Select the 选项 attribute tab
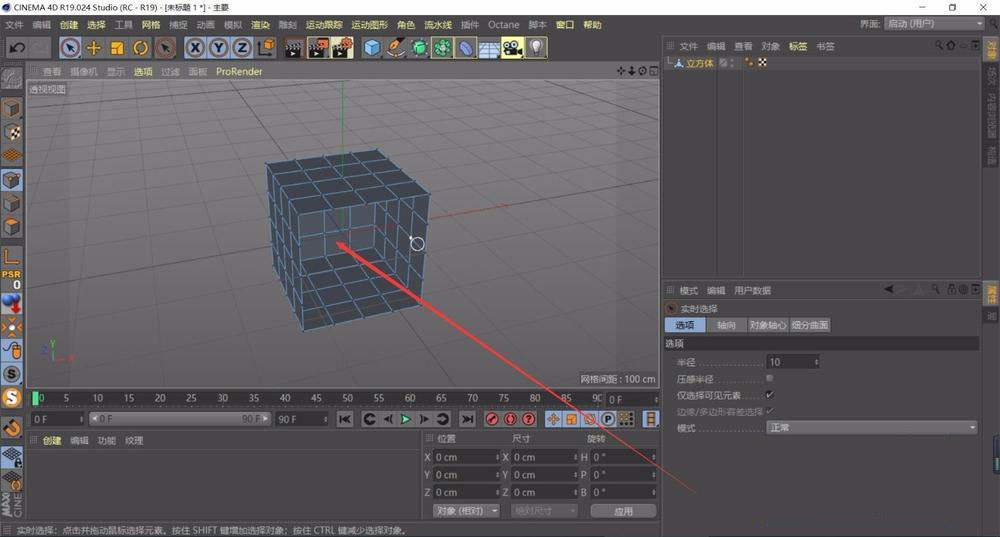1000x537 pixels. click(685, 325)
